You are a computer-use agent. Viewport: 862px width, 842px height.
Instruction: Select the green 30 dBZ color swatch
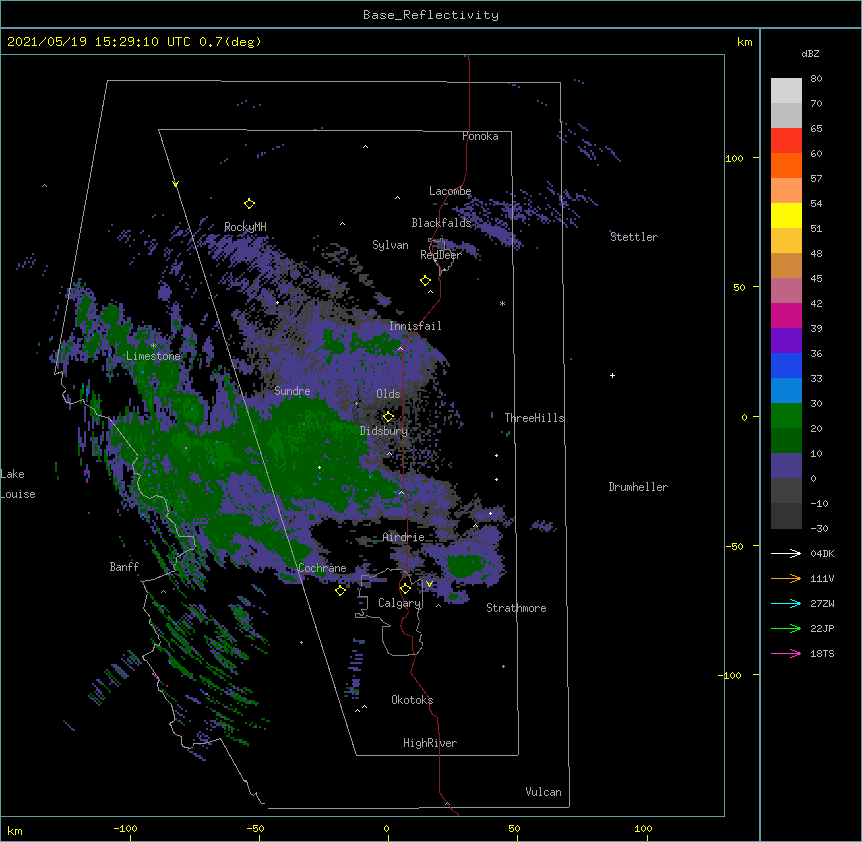pos(786,416)
